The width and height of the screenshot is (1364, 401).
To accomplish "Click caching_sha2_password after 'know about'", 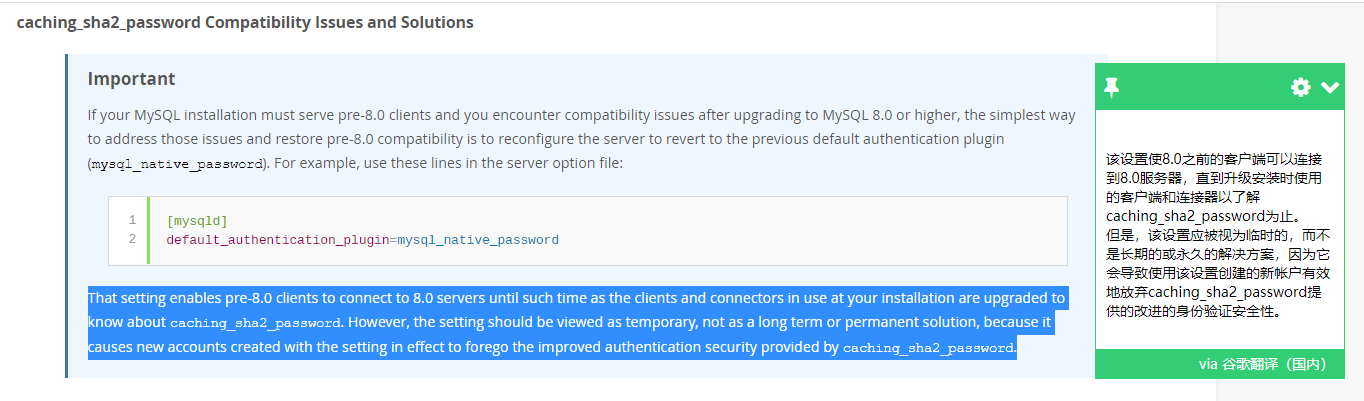I will pyautogui.click(x=256, y=324).
